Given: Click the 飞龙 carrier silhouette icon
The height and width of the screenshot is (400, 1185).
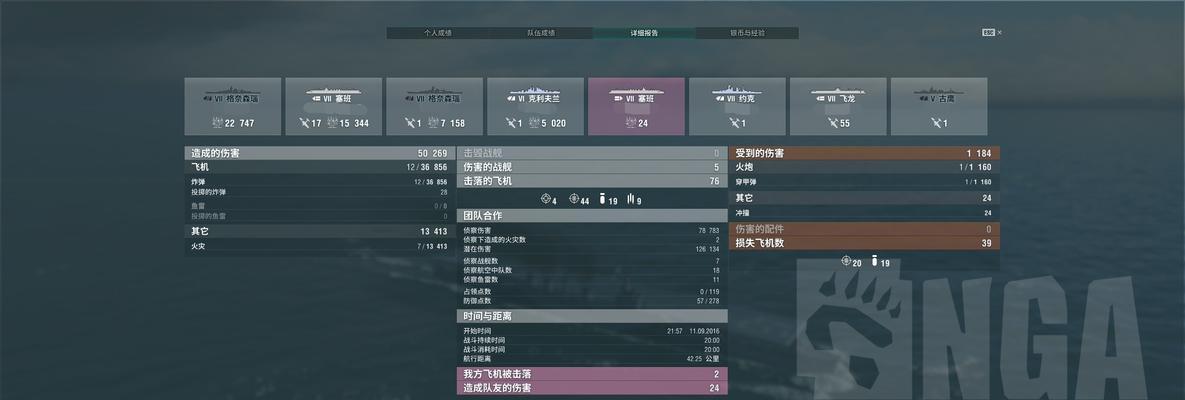Looking at the screenshot, I should pos(838,91).
